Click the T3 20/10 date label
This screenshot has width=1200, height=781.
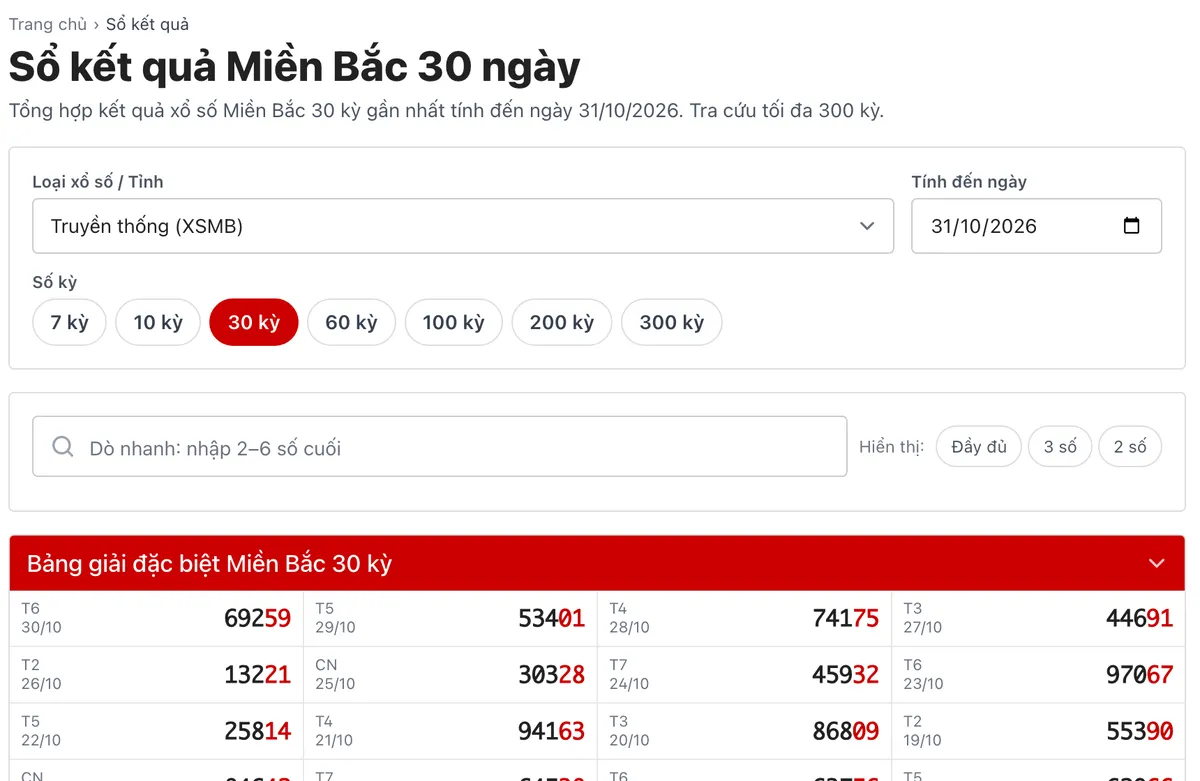click(629, 731)
